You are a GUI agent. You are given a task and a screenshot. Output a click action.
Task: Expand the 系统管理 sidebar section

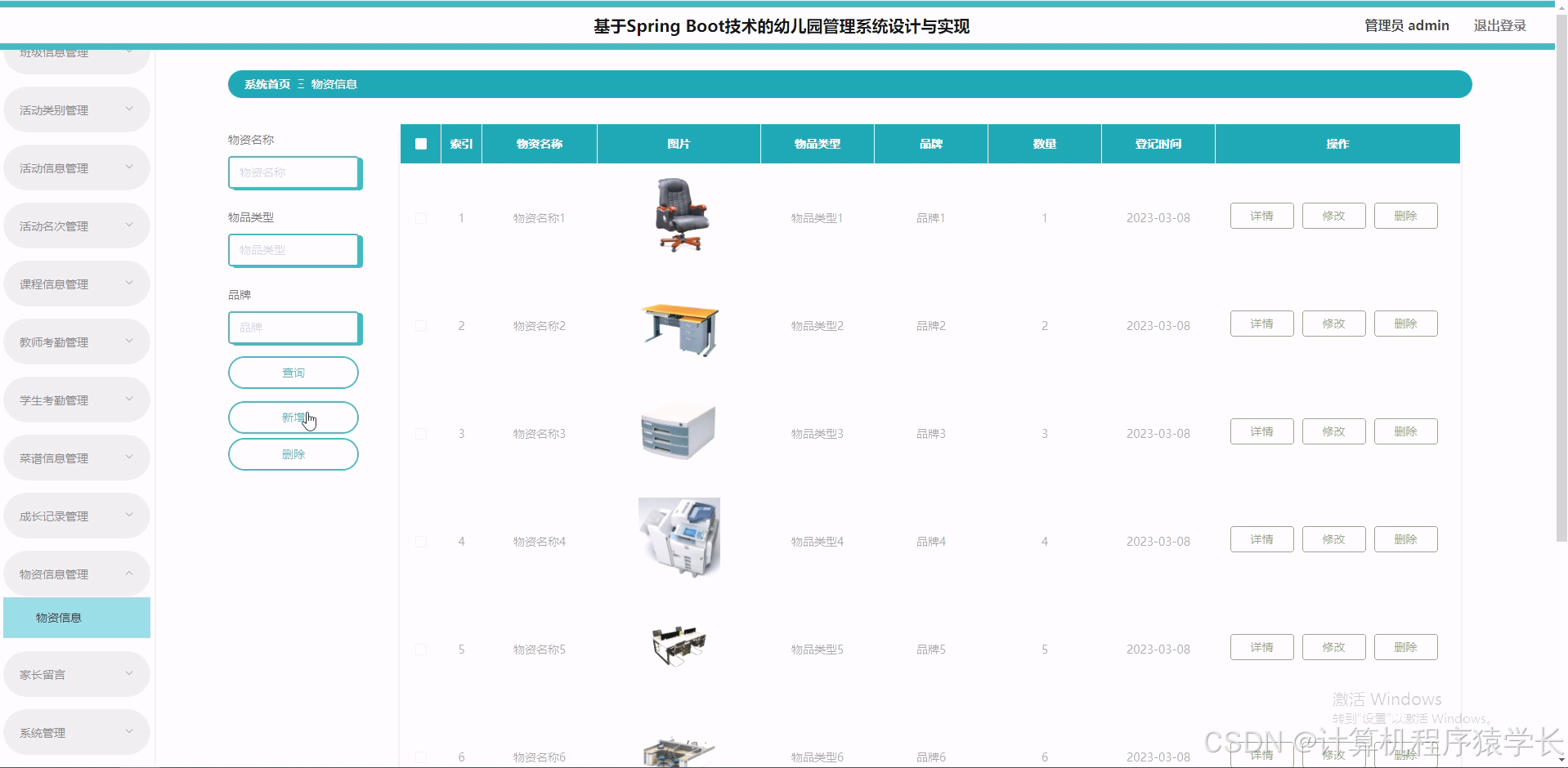pos(76,731)
